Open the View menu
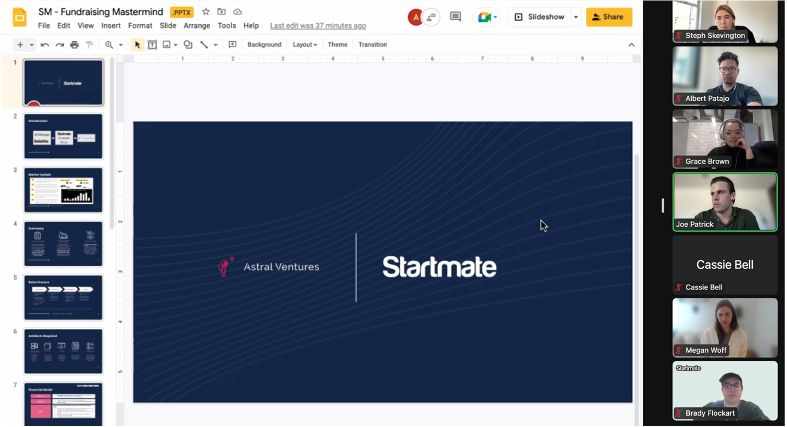 [x=85, y=26]
